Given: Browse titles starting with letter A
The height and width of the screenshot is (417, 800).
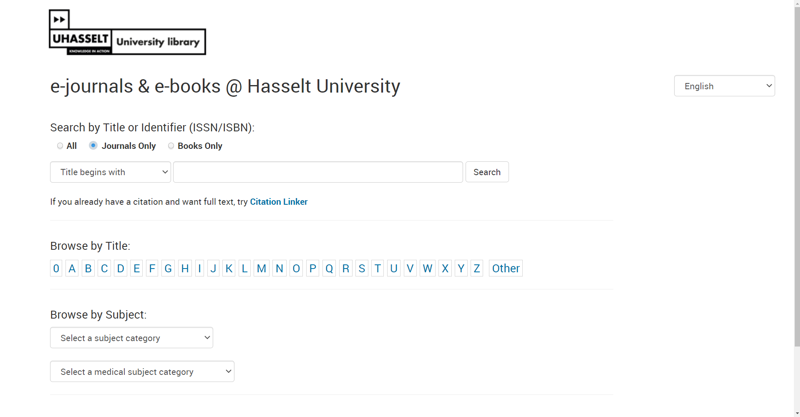Looking at the screenshot, I should click(72, 268).
